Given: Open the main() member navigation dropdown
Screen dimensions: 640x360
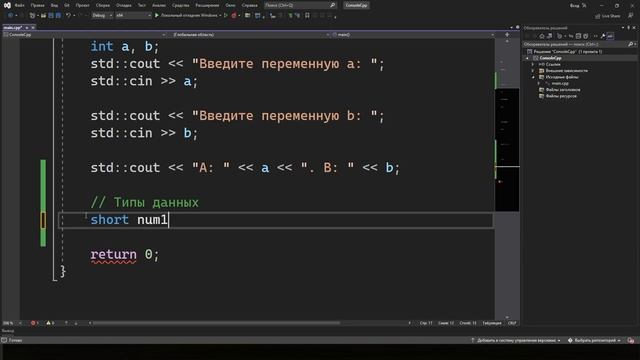Looking at the screenshot, I should [413, 35].
